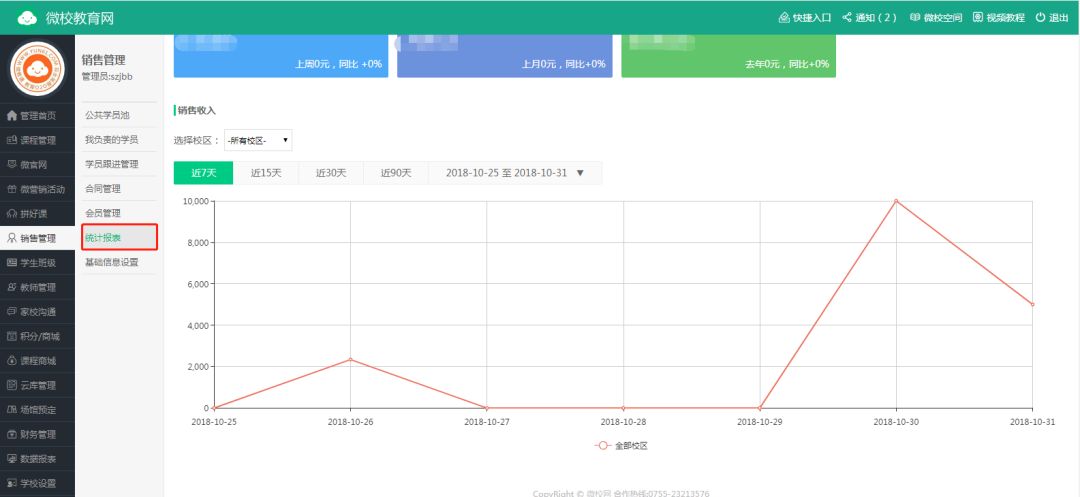The width and height of the screenshot is (1080, 497).
Task: Click y-axis label 10,000
Action: (x=195, y=201)
